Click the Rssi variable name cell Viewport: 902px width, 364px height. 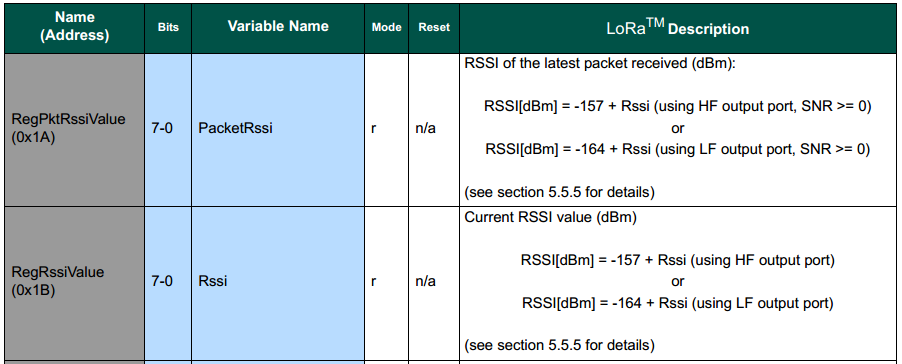278,283
